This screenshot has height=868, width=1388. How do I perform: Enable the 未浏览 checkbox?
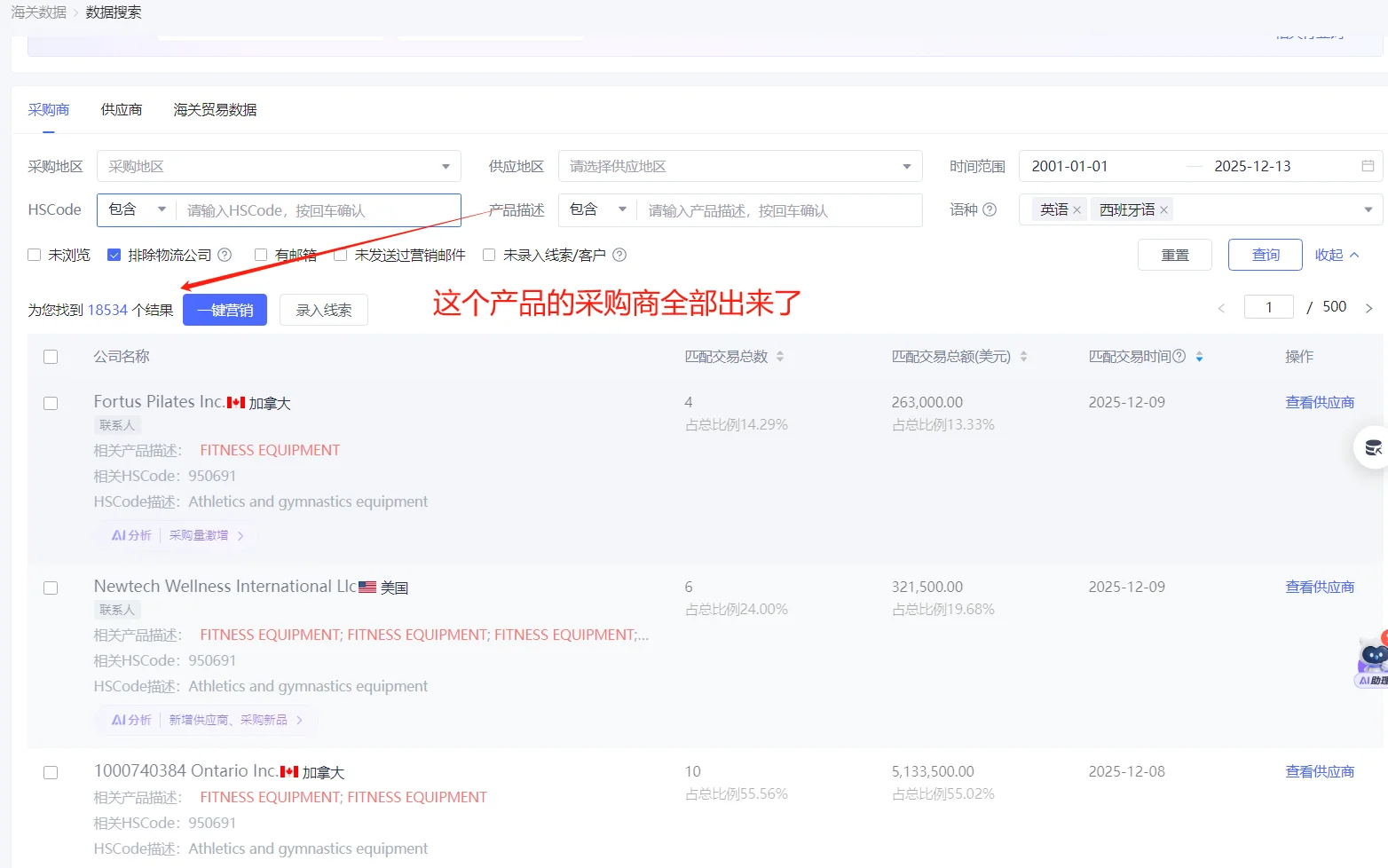point(33,255)
